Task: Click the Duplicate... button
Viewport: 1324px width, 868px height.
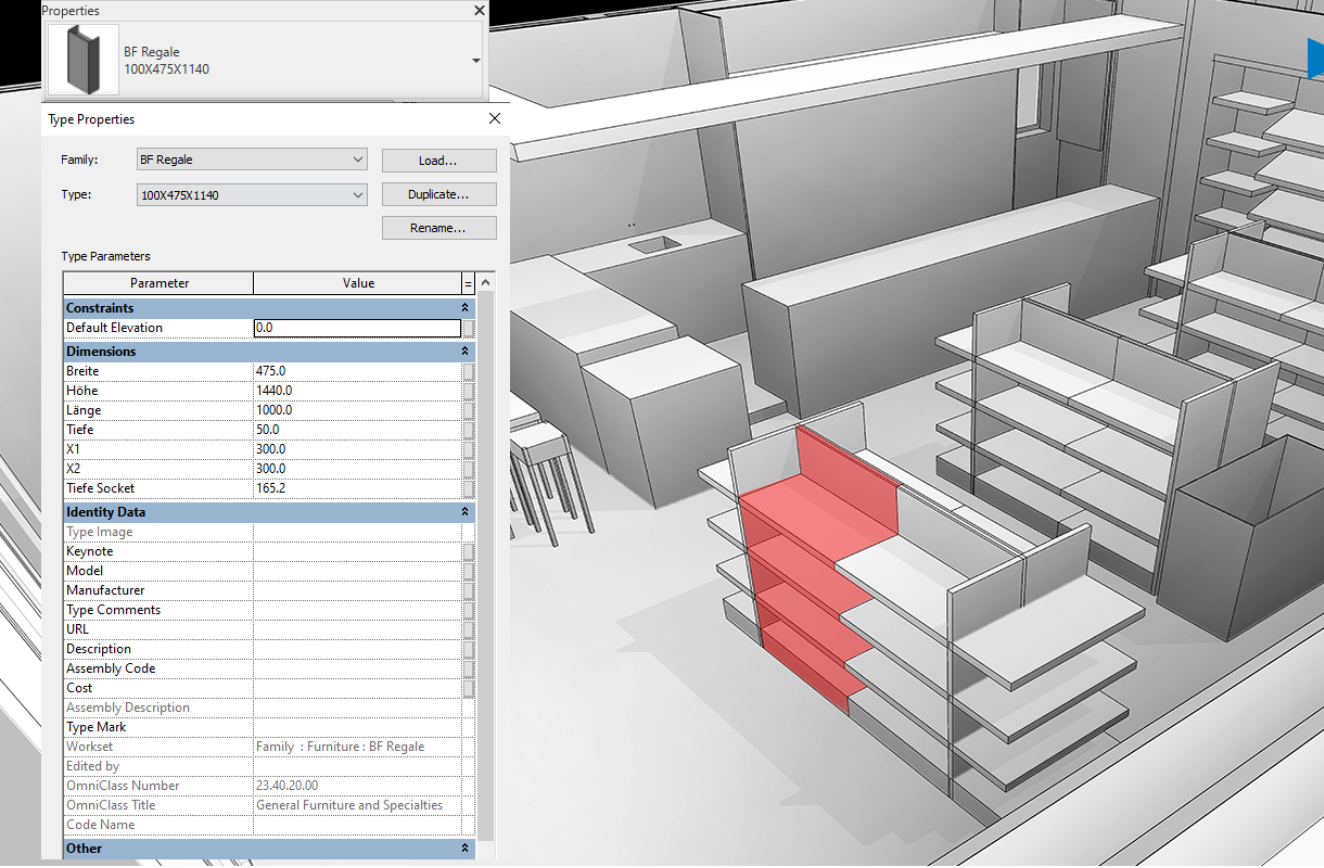Action: click(439, 195)
